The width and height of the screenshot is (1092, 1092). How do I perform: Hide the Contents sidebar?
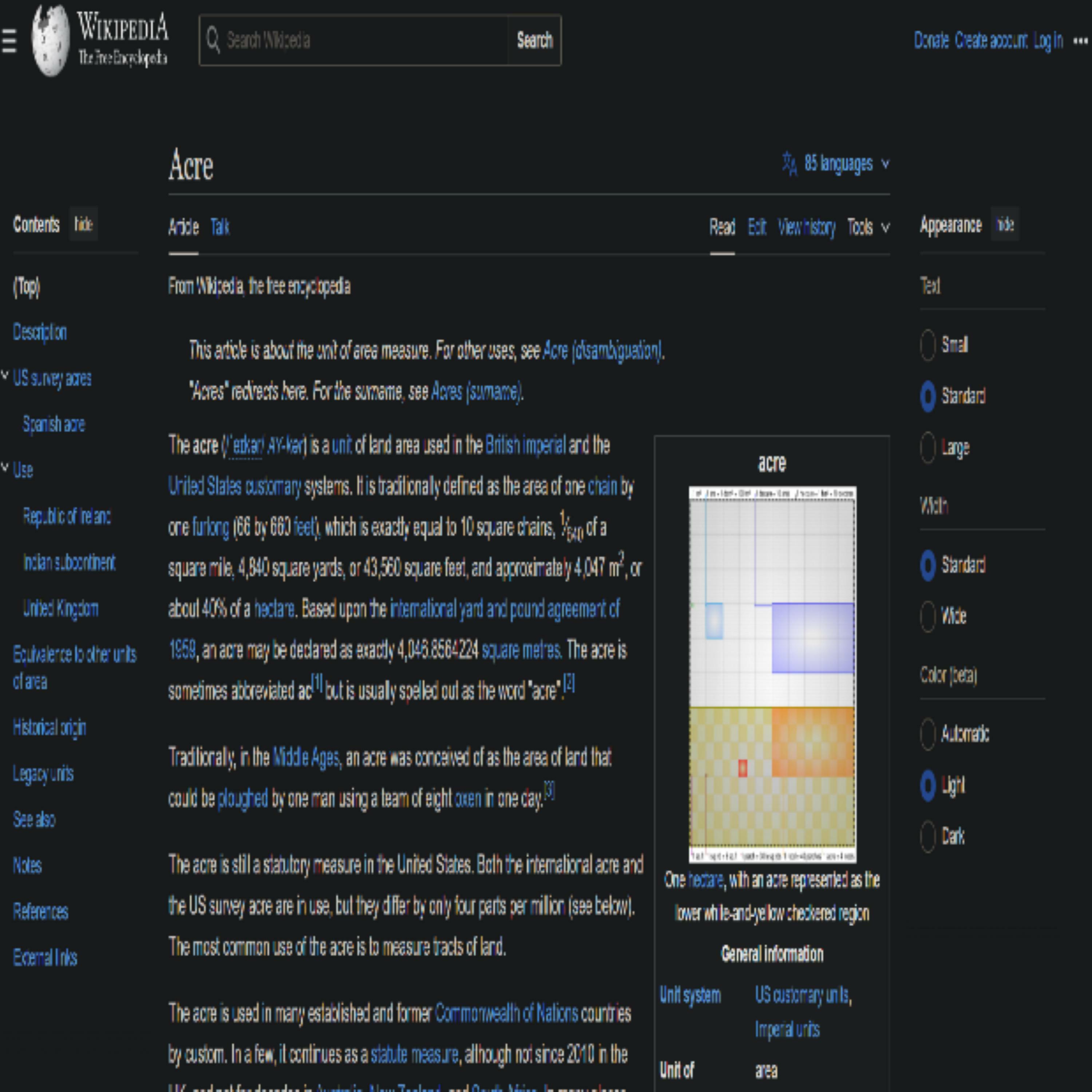84,224
